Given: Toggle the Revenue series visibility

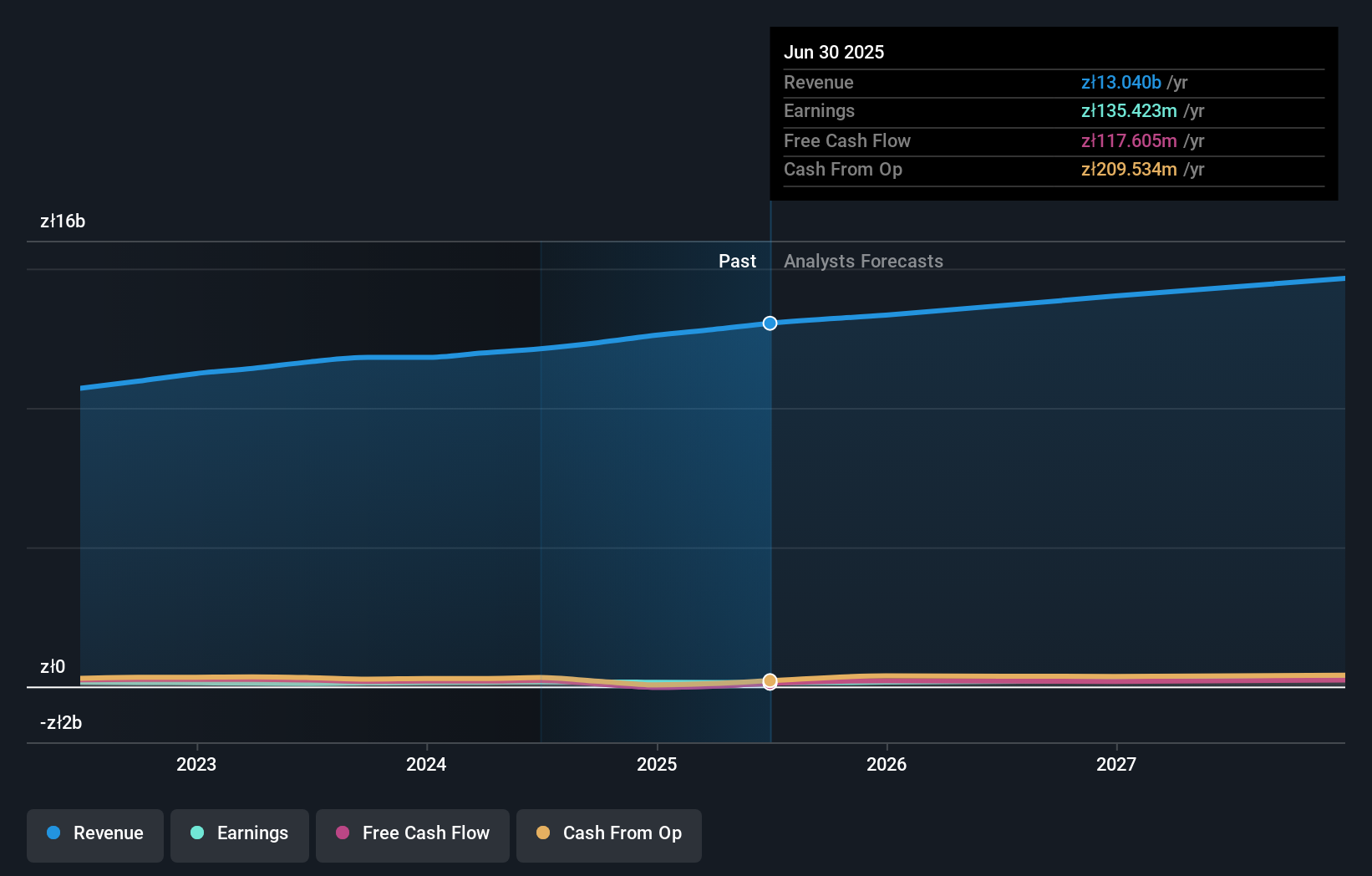Looking at the screenshot, I should pyautogui.click(x=94, y=833).
